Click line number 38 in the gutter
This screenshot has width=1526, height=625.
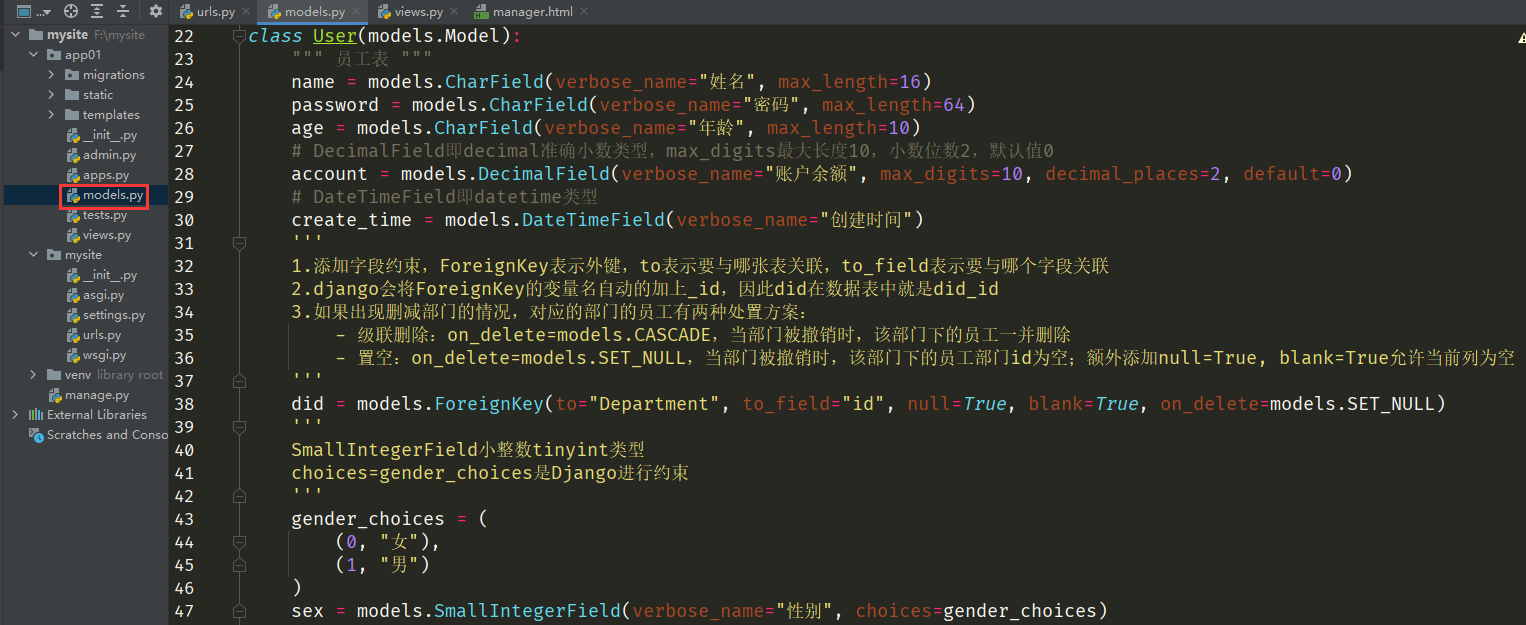[x=182, y=404]
